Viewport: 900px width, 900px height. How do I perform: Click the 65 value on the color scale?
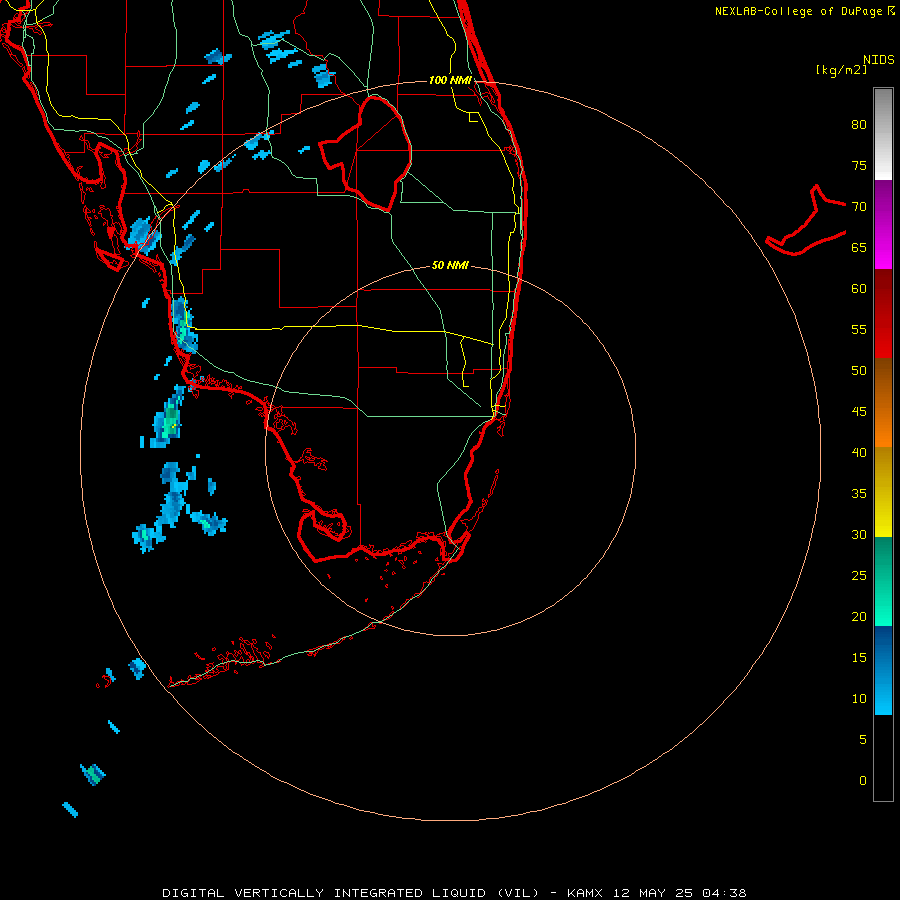pos(859,247)
